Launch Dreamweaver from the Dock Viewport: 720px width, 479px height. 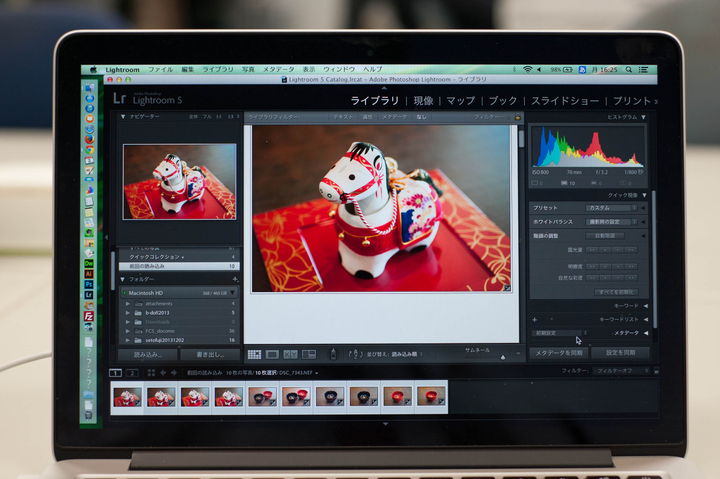pyautogui.click(x=89, y=263)
